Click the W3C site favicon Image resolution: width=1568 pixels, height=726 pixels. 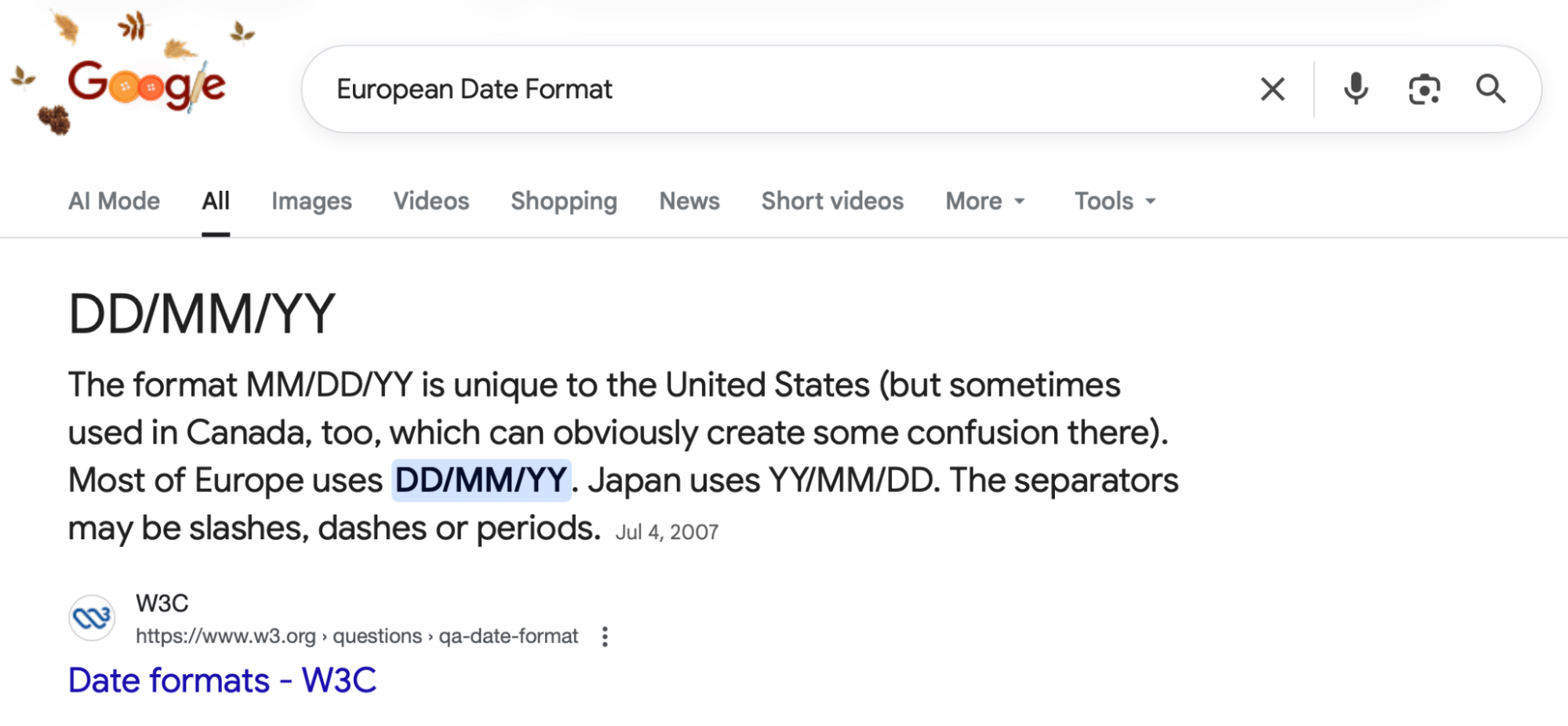pos(92,618)
